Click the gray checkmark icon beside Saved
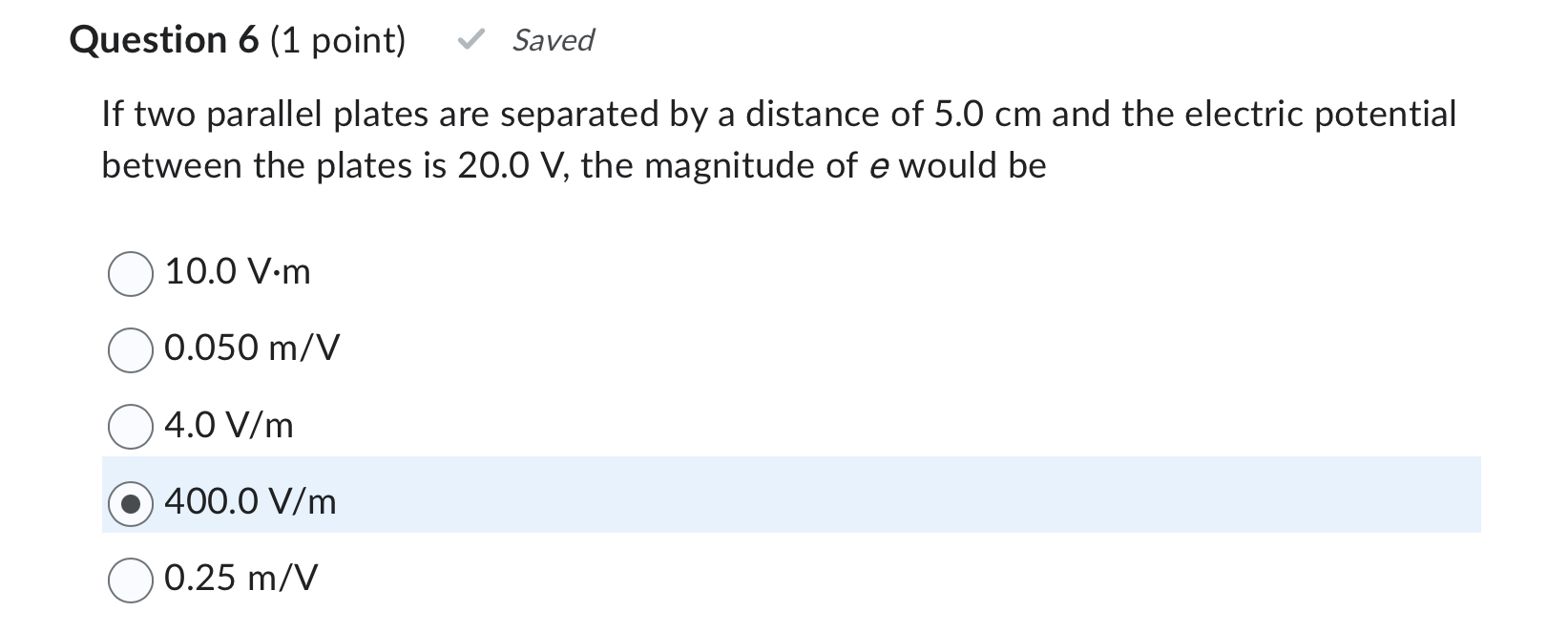 [x=471, y=39]
